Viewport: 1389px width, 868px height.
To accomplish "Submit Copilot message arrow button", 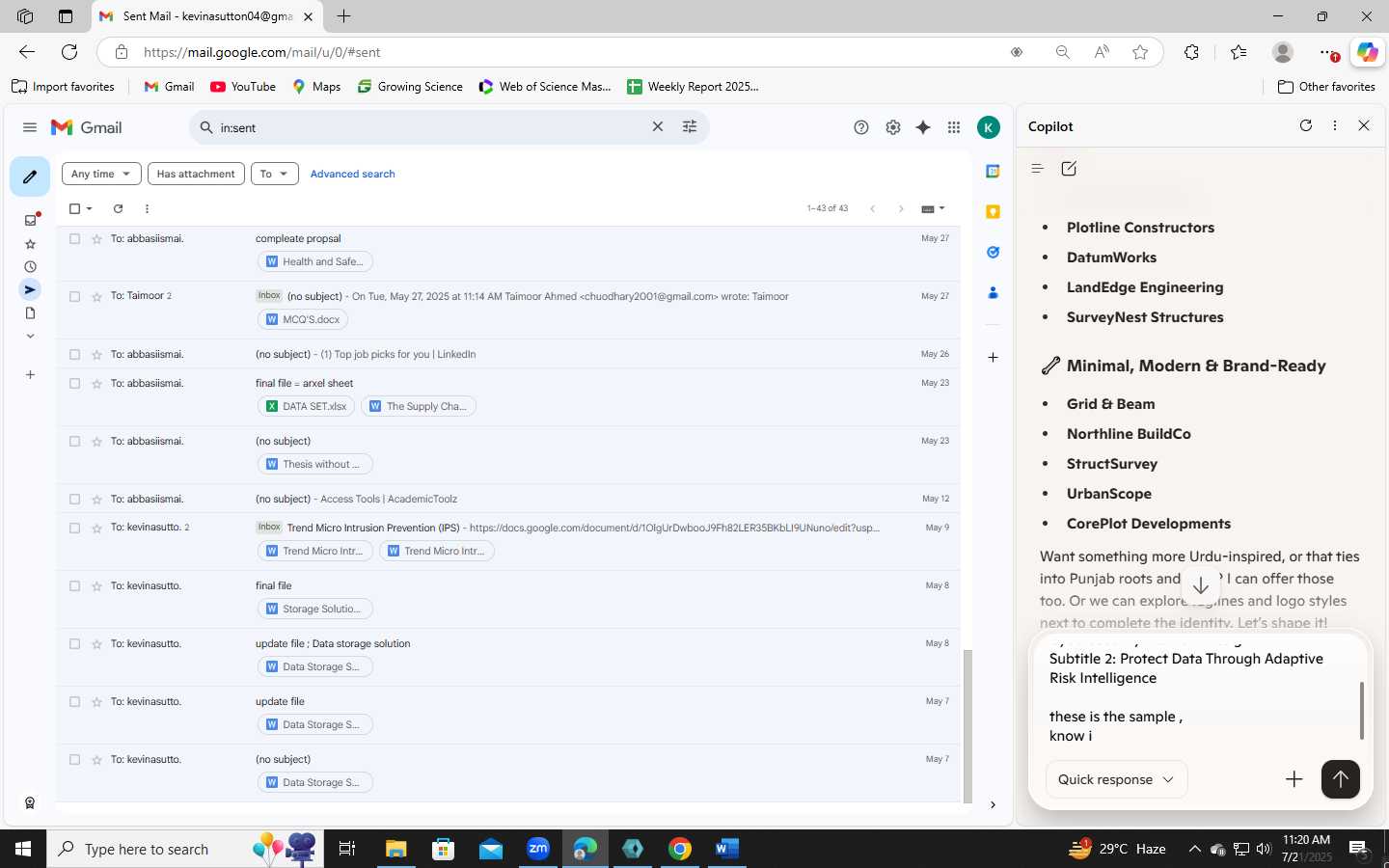I will coord(1340,779).
